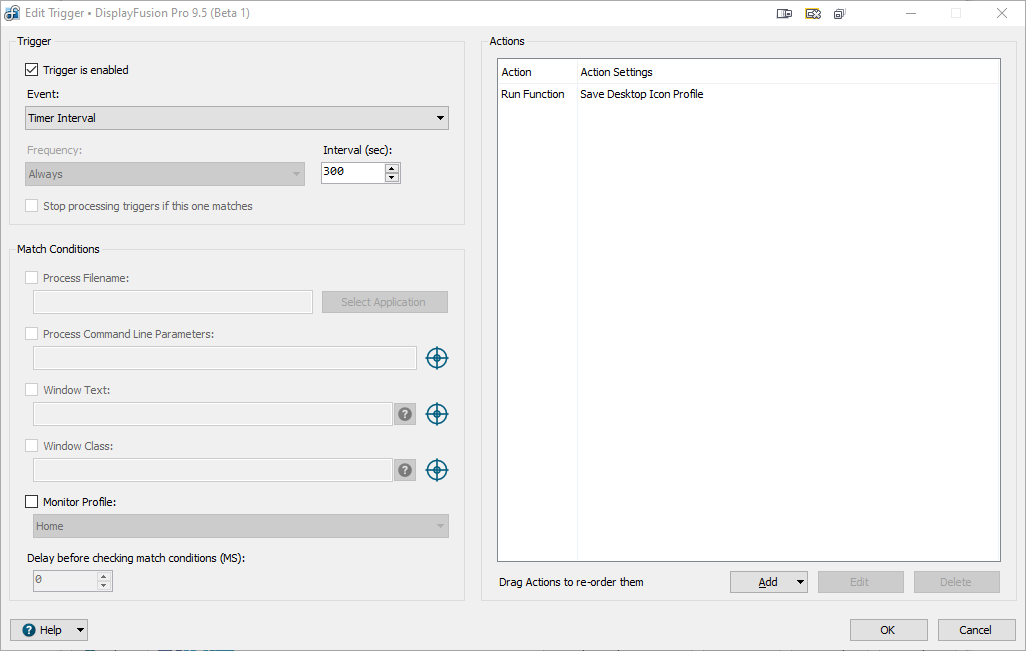The image size is (1026, 651).
Task: Click target crosshair beside Process Command Line Parameters
Action: click(437, 358)
